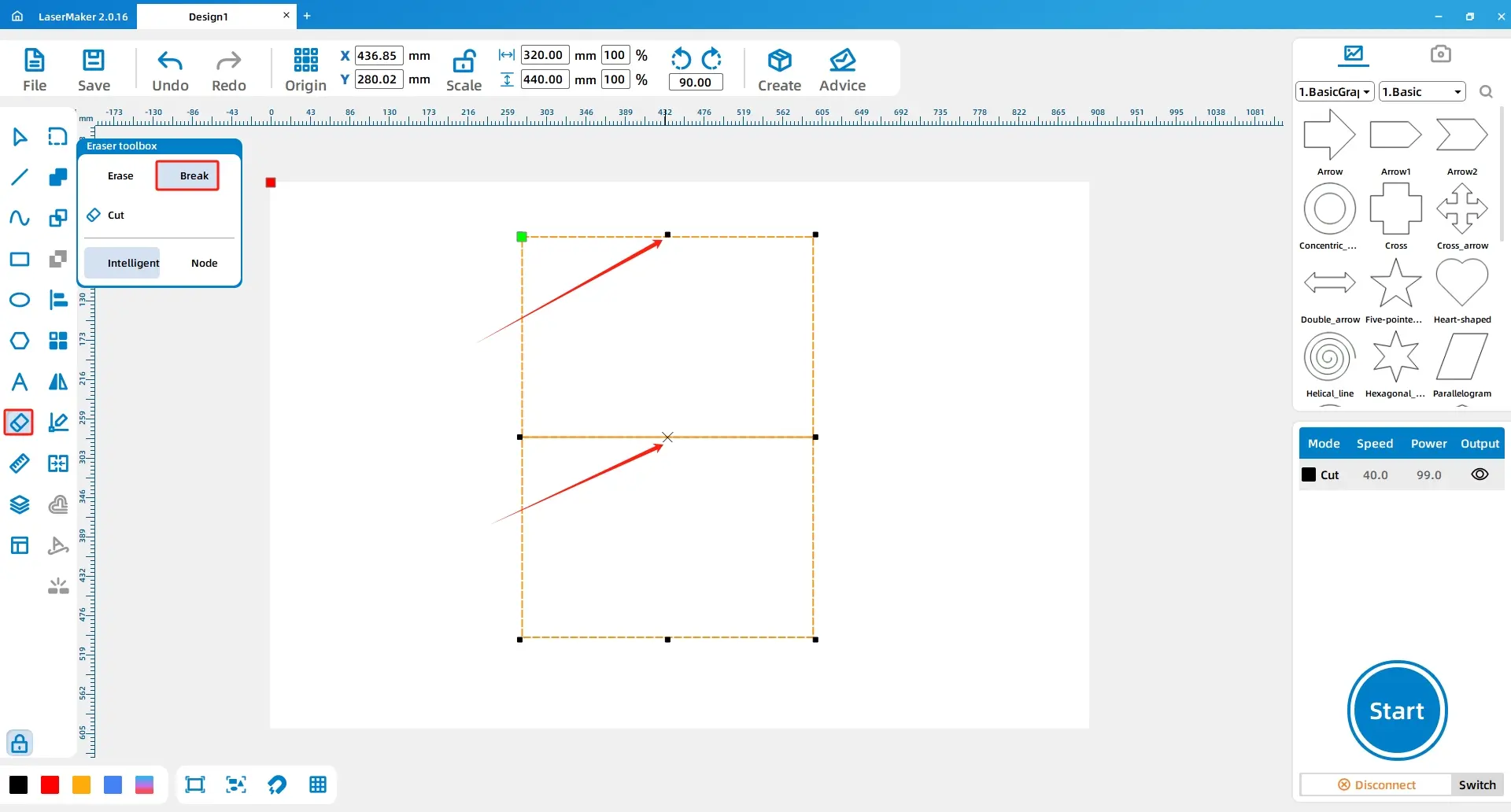This screenshot has height=812, width=1511.
Task: Click the union shapes tool
Action: click(58, 177)
